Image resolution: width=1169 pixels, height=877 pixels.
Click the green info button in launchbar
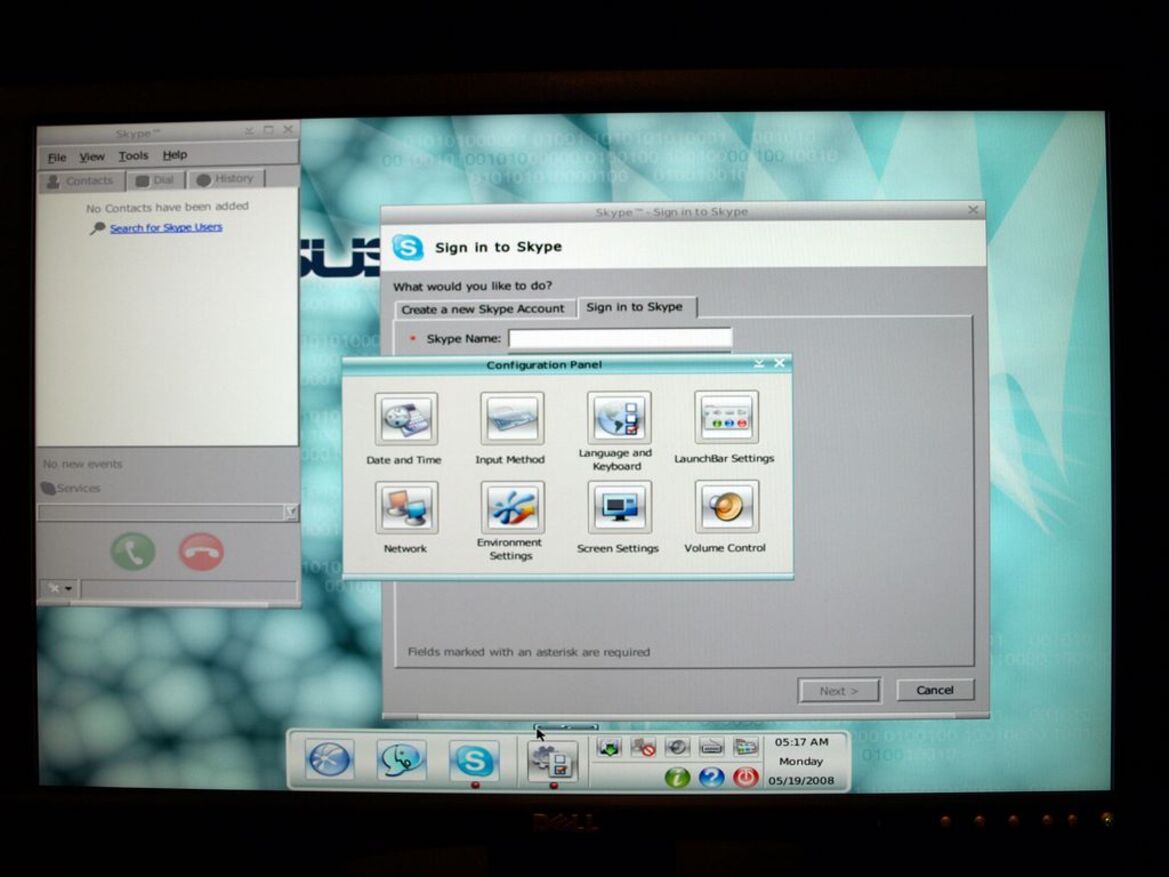click(x=677, y=778)
